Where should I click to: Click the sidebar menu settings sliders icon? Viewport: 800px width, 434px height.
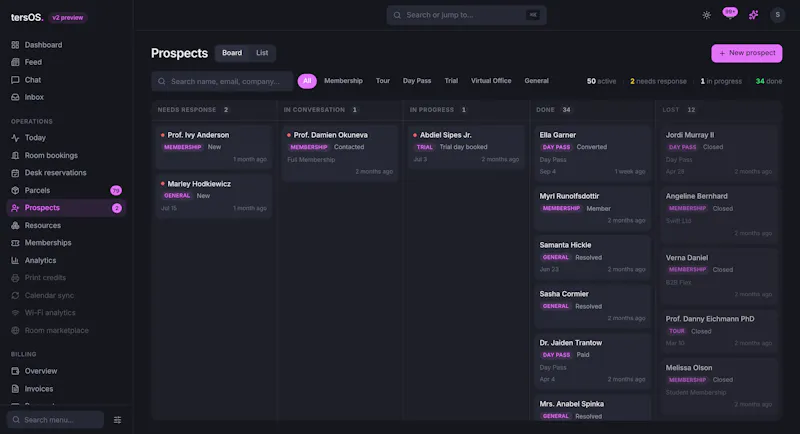(117, 420)
